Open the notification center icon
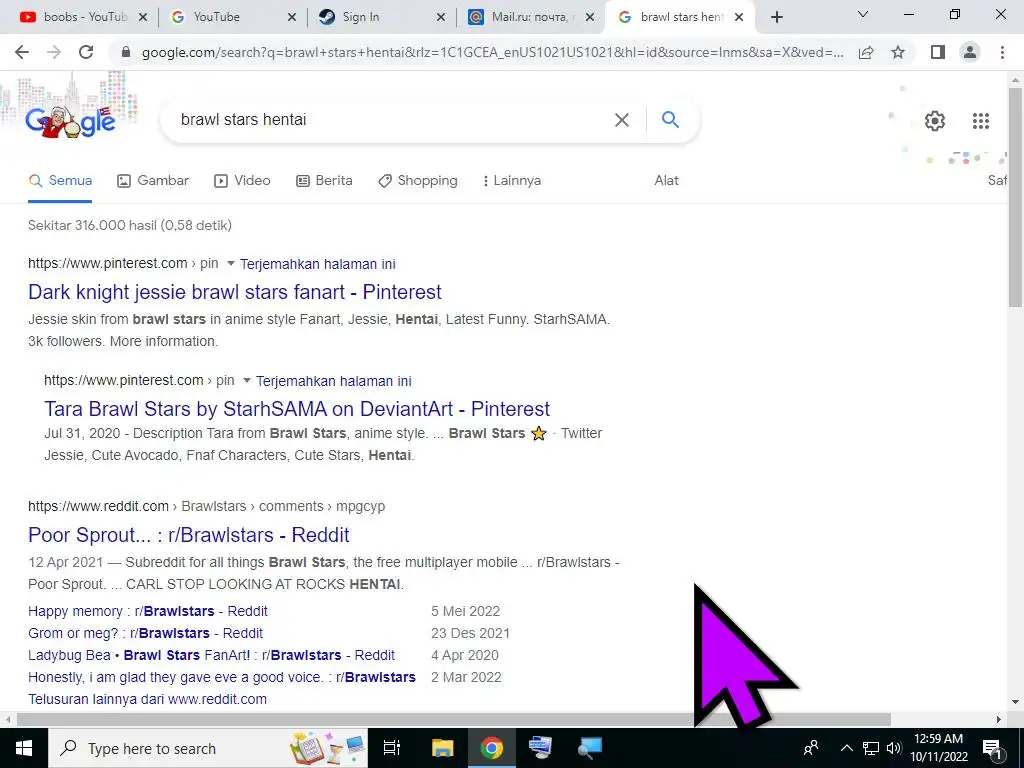 (992, 748)
